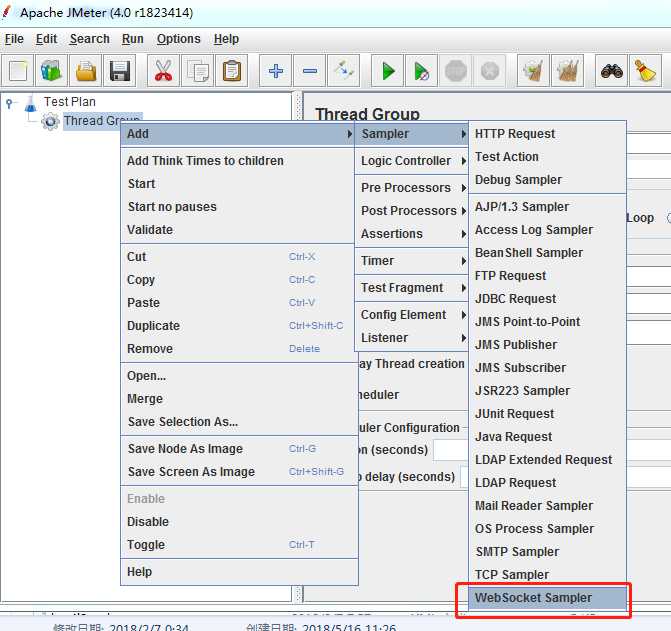671x631 pixels.
Task: Expand the Test Fragment submenu
Action: [x=412, y=288]
